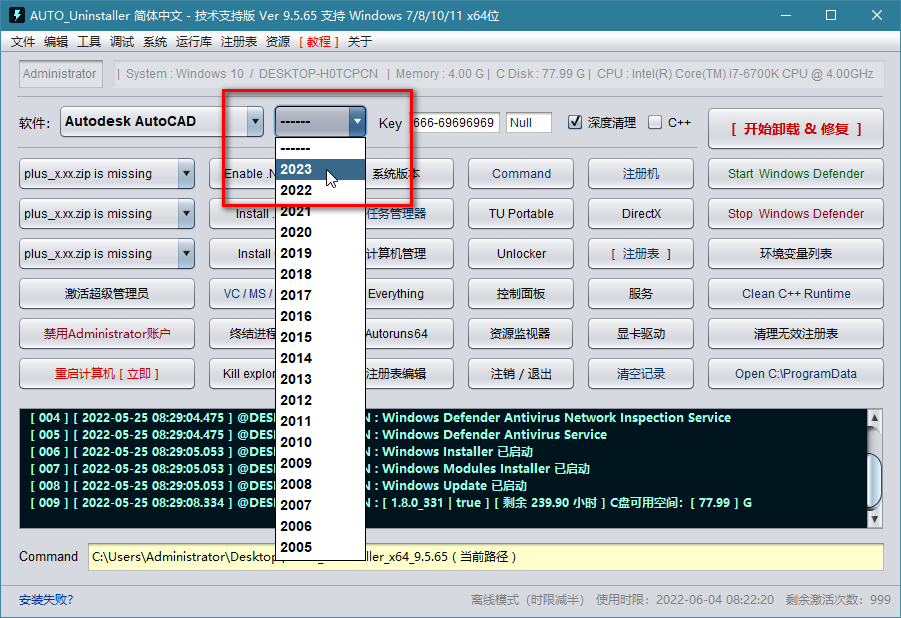Click the 显卡驱动 button

point(641,333)
